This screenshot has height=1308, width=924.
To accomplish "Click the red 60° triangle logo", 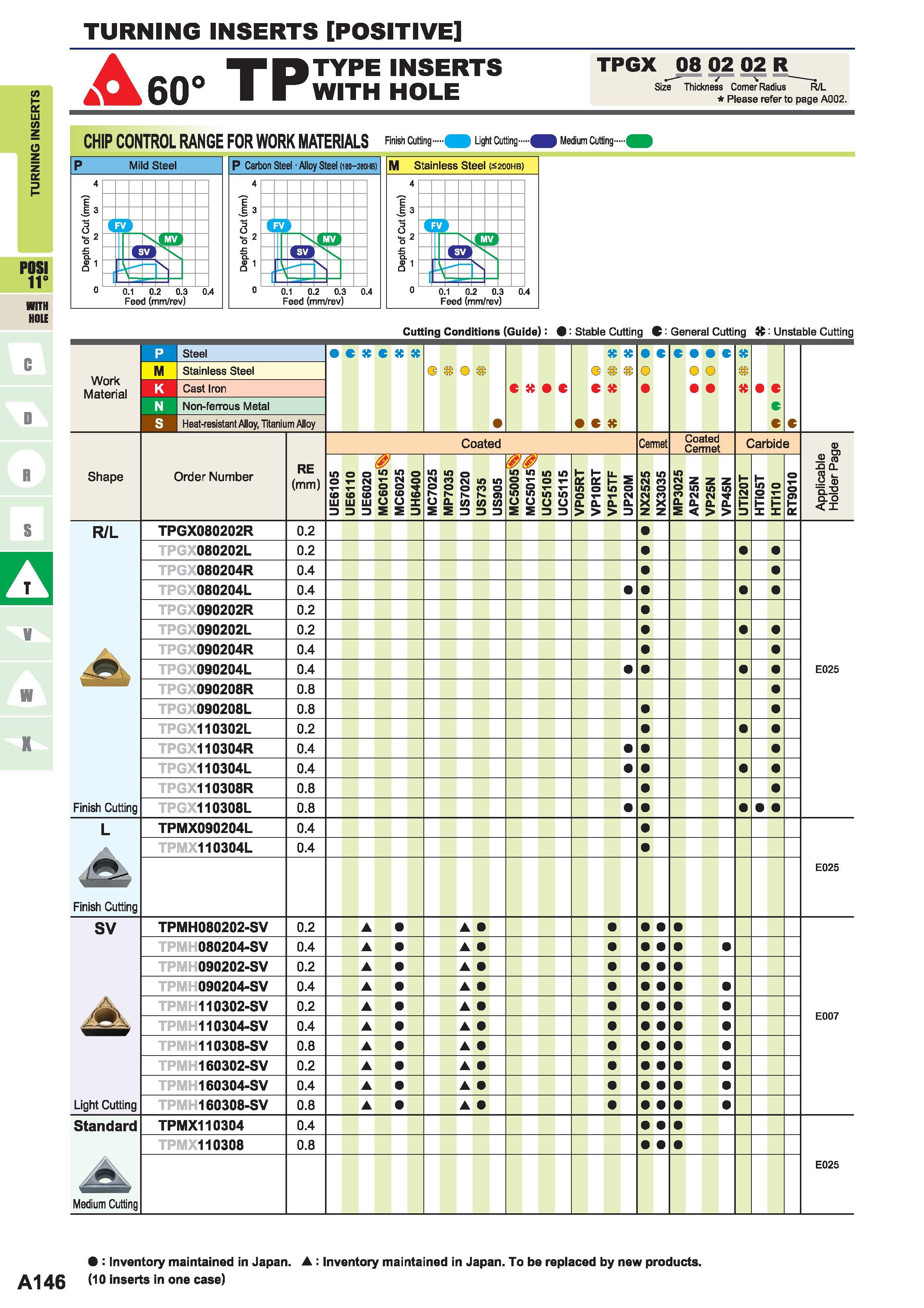I will click(113, 80).
